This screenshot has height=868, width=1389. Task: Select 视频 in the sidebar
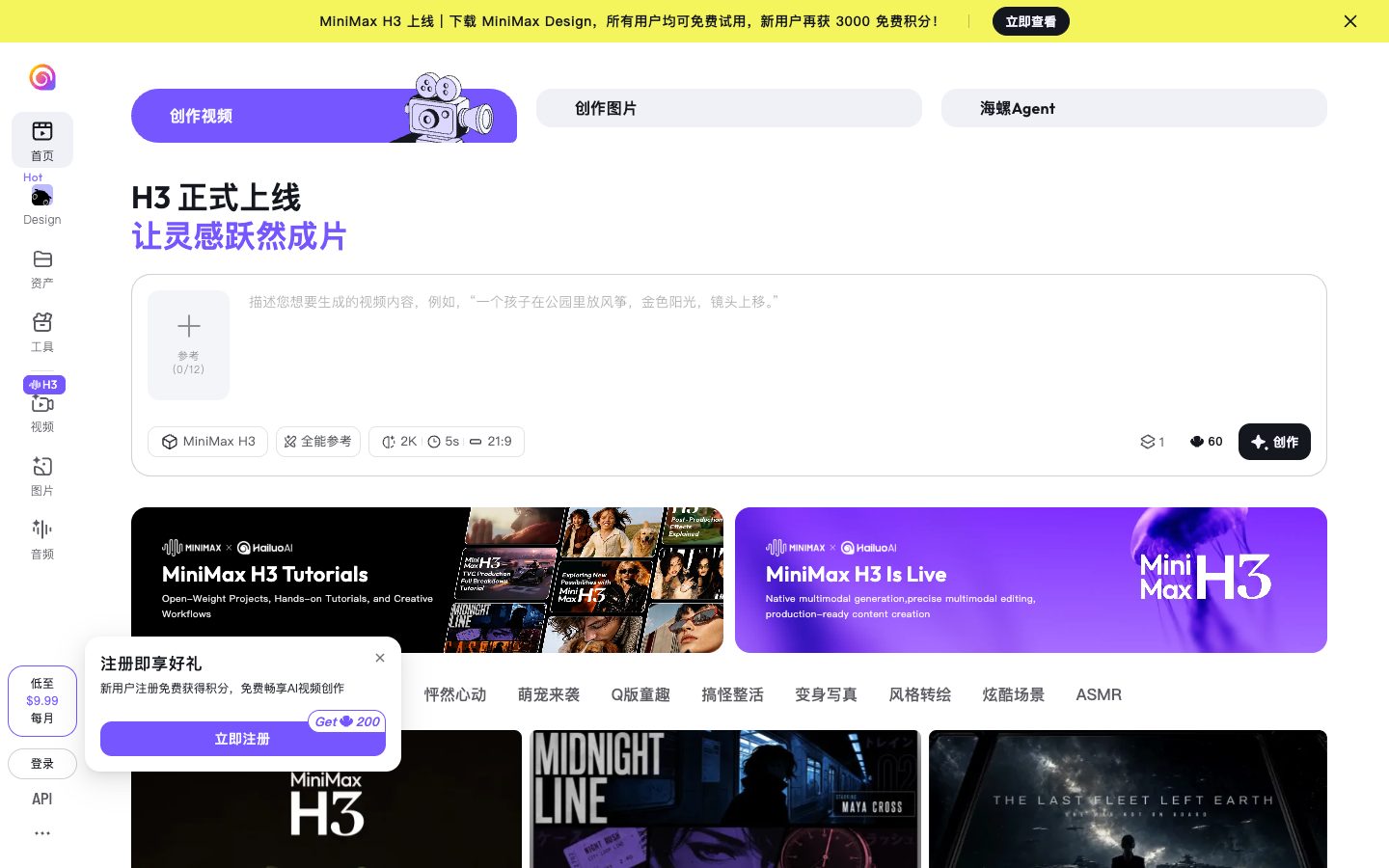point(42,413)
